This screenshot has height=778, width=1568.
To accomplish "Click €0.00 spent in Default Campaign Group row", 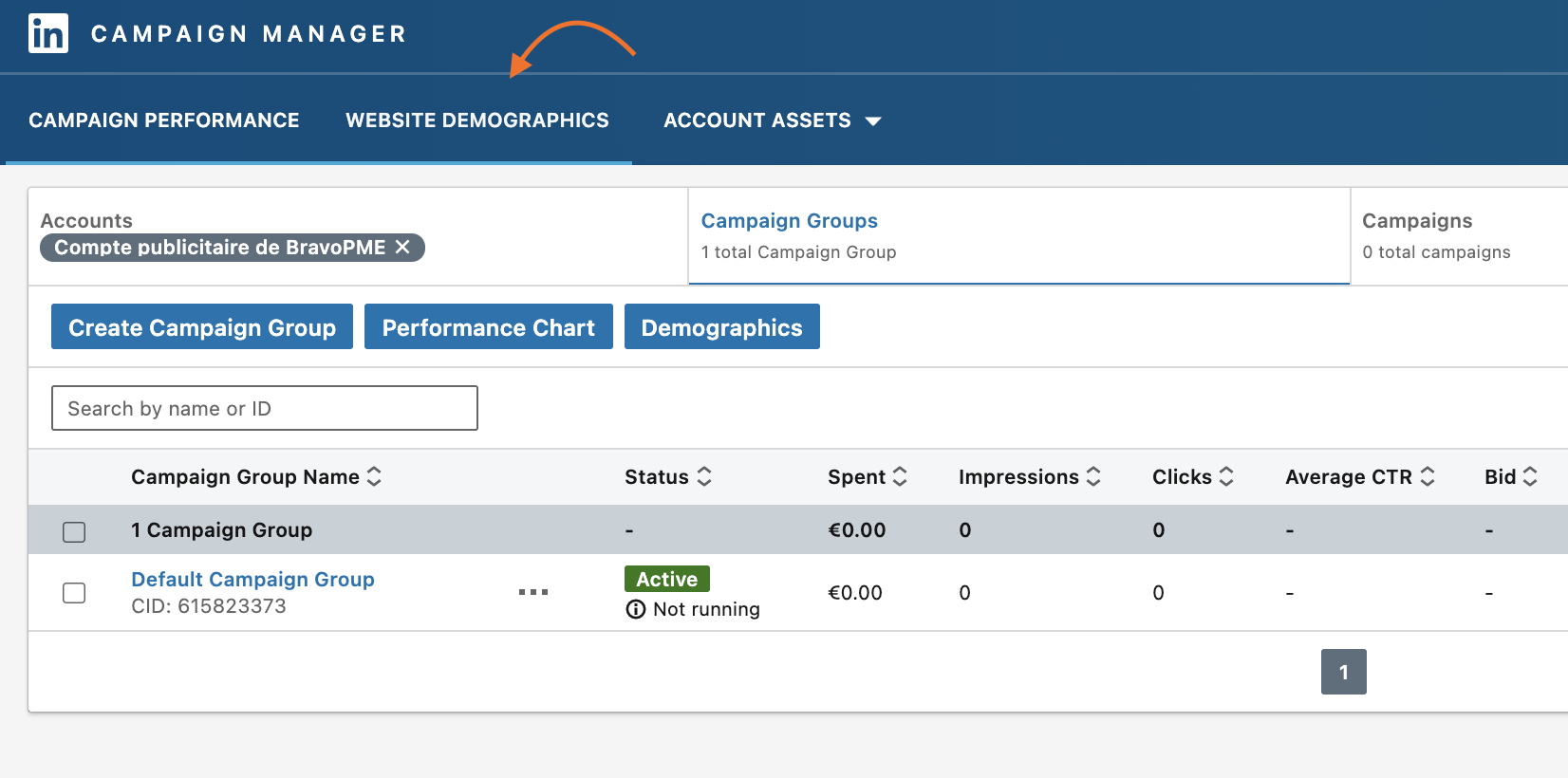I will click(x=855, y=593).
